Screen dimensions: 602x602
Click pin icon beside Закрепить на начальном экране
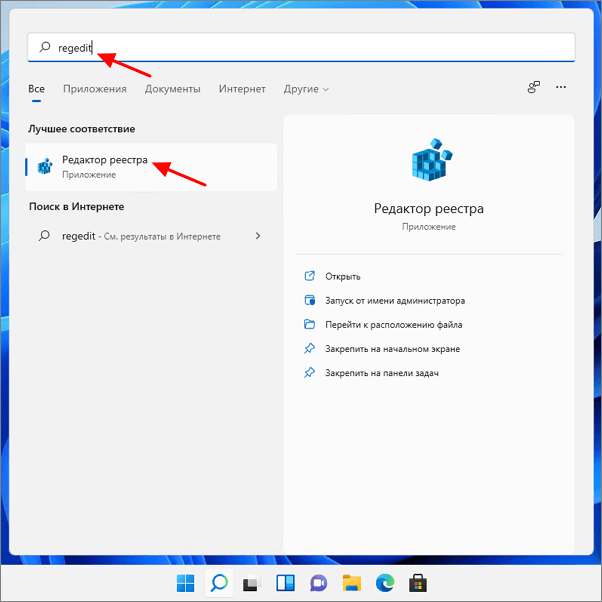309,349
